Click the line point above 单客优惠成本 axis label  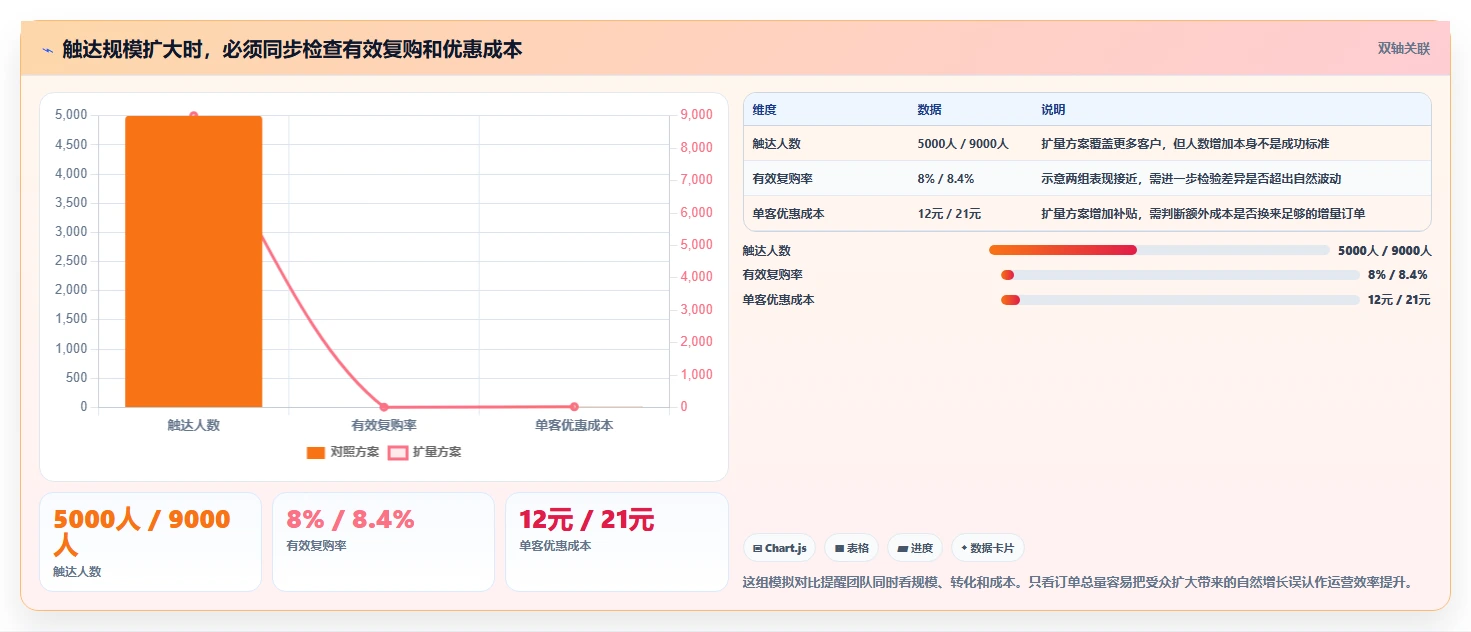tap(574, 407)
